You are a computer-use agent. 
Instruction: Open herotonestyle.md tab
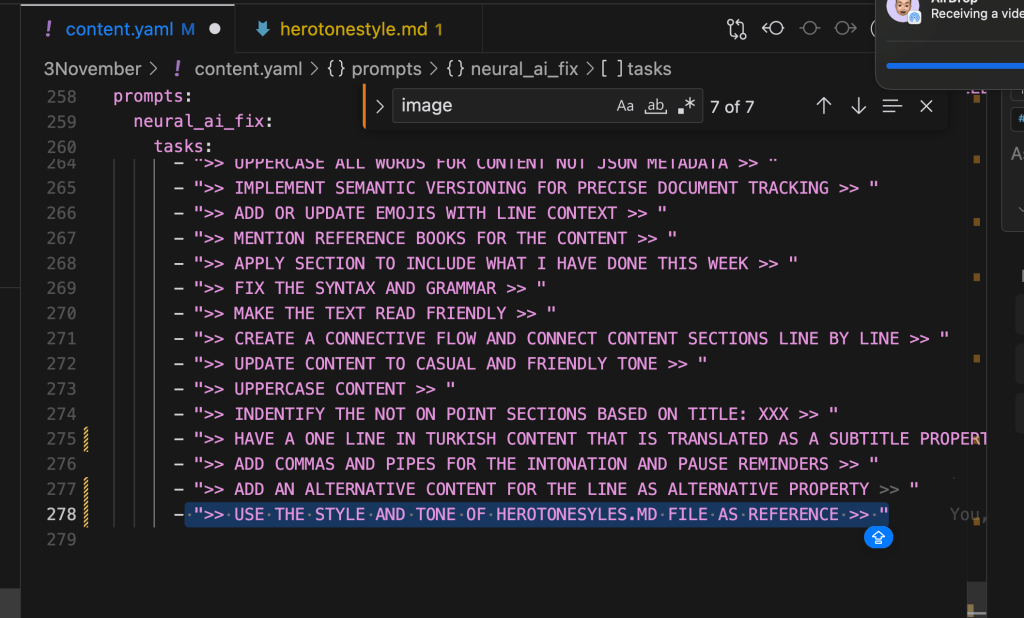point(359,29)
